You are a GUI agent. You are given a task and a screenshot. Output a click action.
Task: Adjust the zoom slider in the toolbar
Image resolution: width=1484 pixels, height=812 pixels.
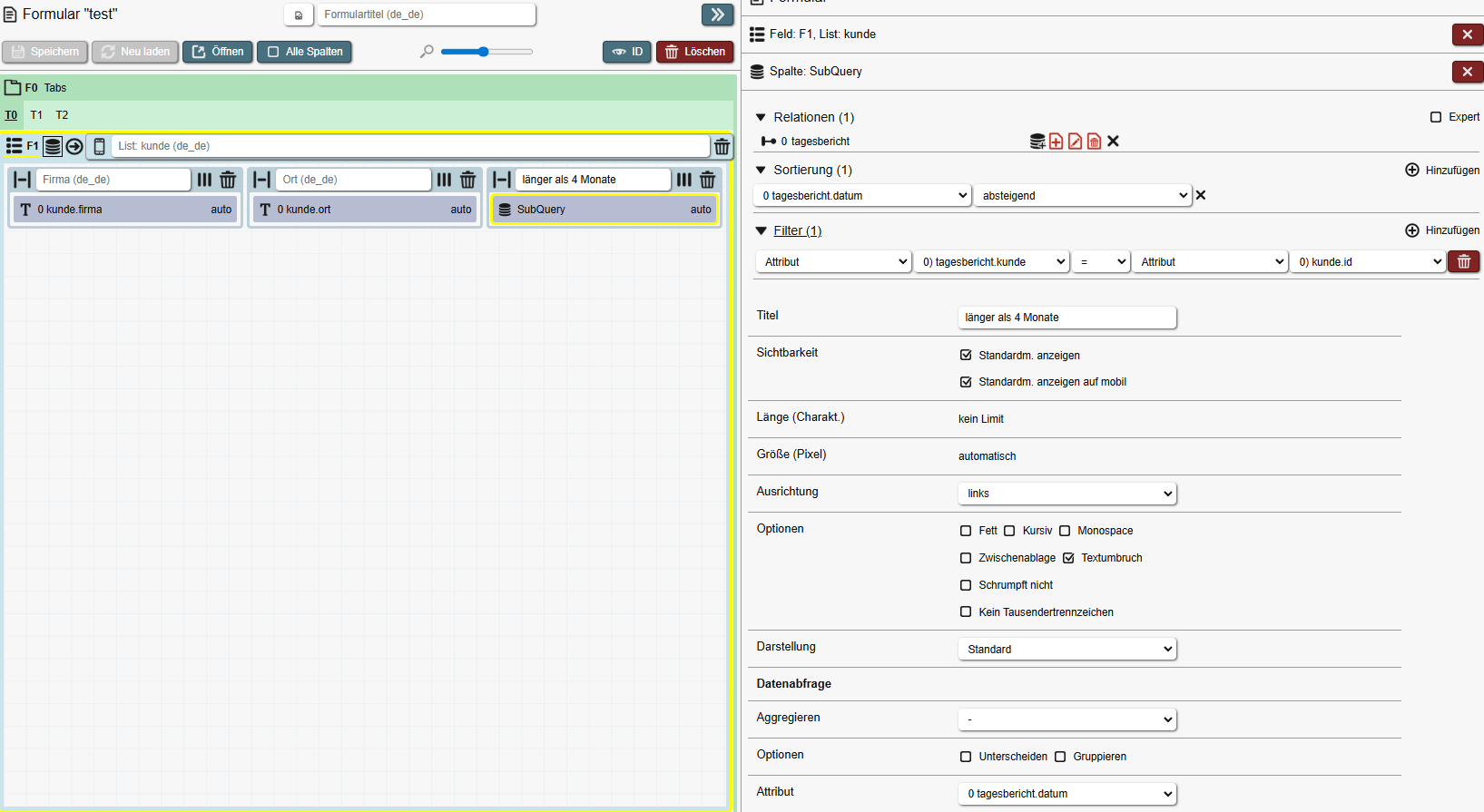tap(485, 52)
